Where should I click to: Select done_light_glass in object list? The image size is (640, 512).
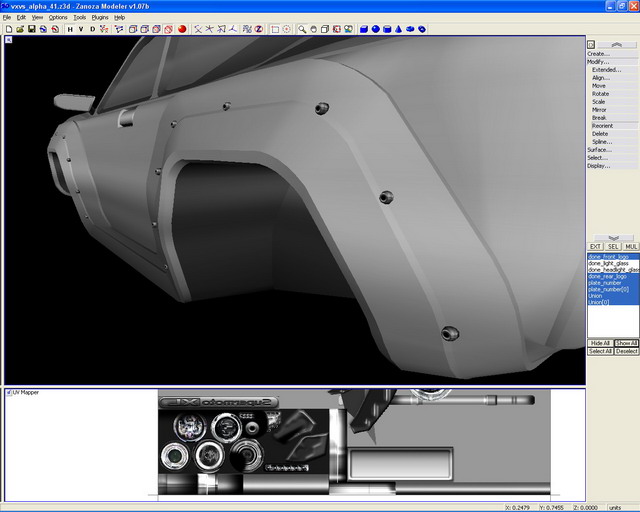(613, 263)
